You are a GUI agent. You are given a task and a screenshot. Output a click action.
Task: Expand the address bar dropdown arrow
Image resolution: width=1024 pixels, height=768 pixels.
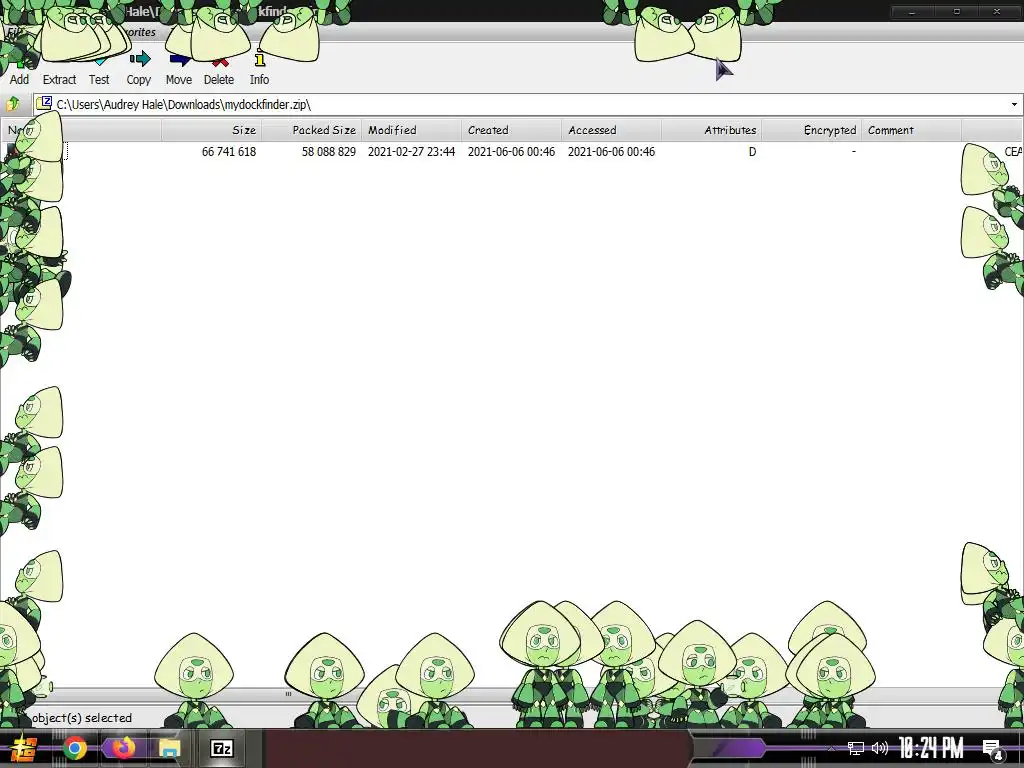pyautogui.click(x=1014, y=104)
